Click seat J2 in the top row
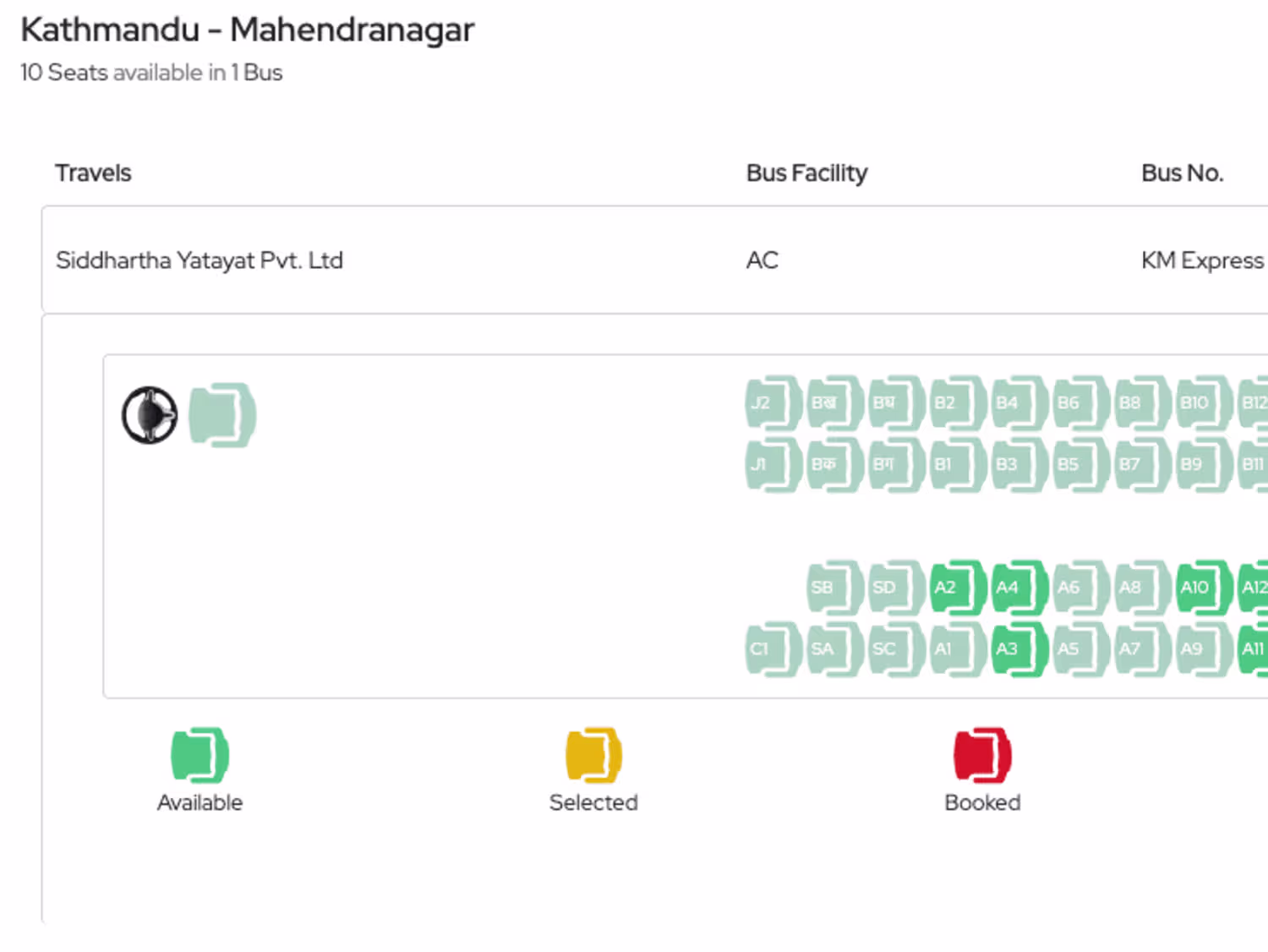Viewport: 1268px width, 952px height. (772, 403)
